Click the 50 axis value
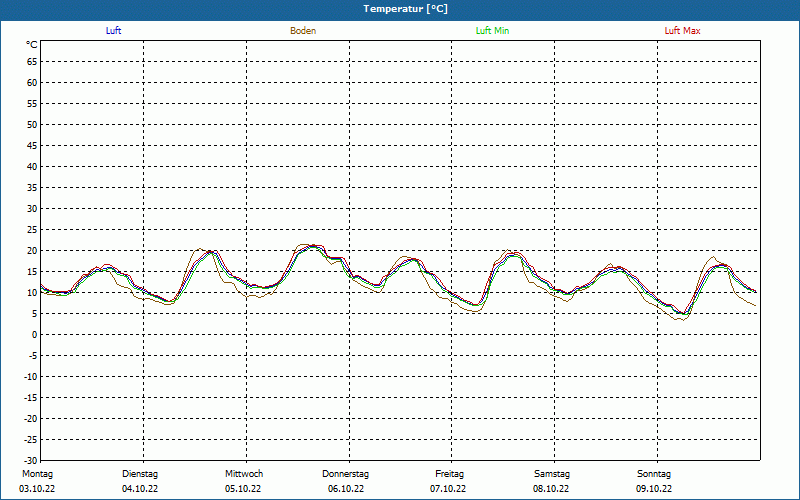The width and height of the screenshot is (800, 500). click(32, 124)
